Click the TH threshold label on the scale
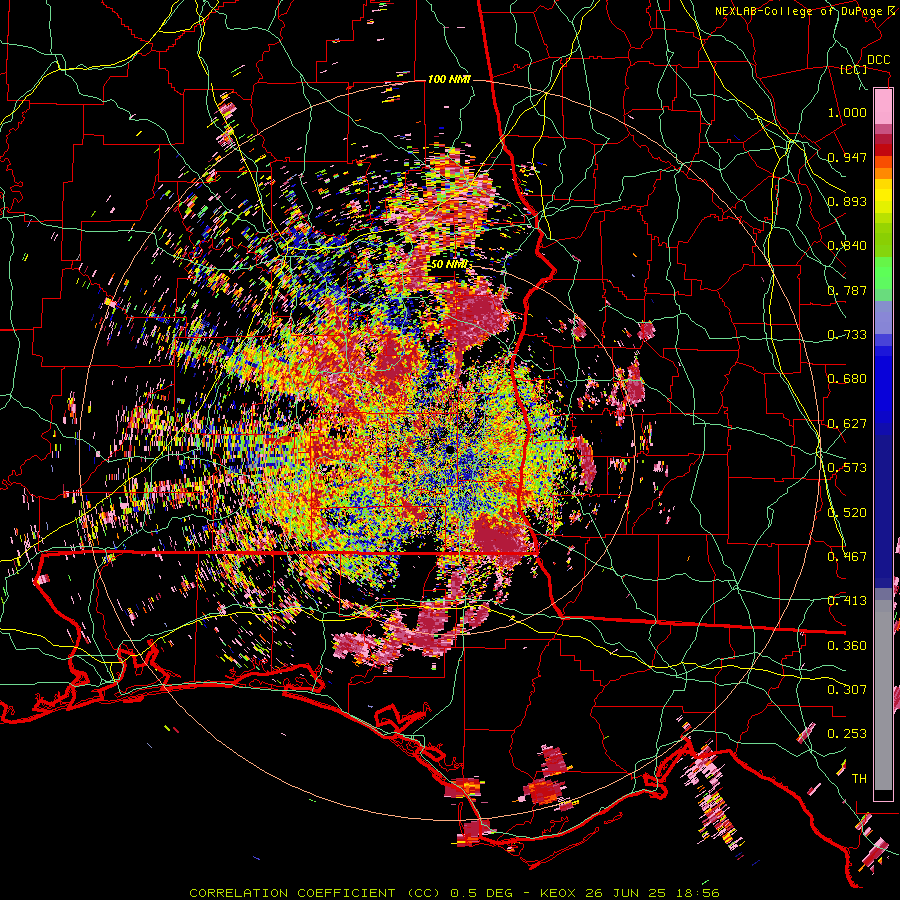900x900 pixels. point(859,779)
